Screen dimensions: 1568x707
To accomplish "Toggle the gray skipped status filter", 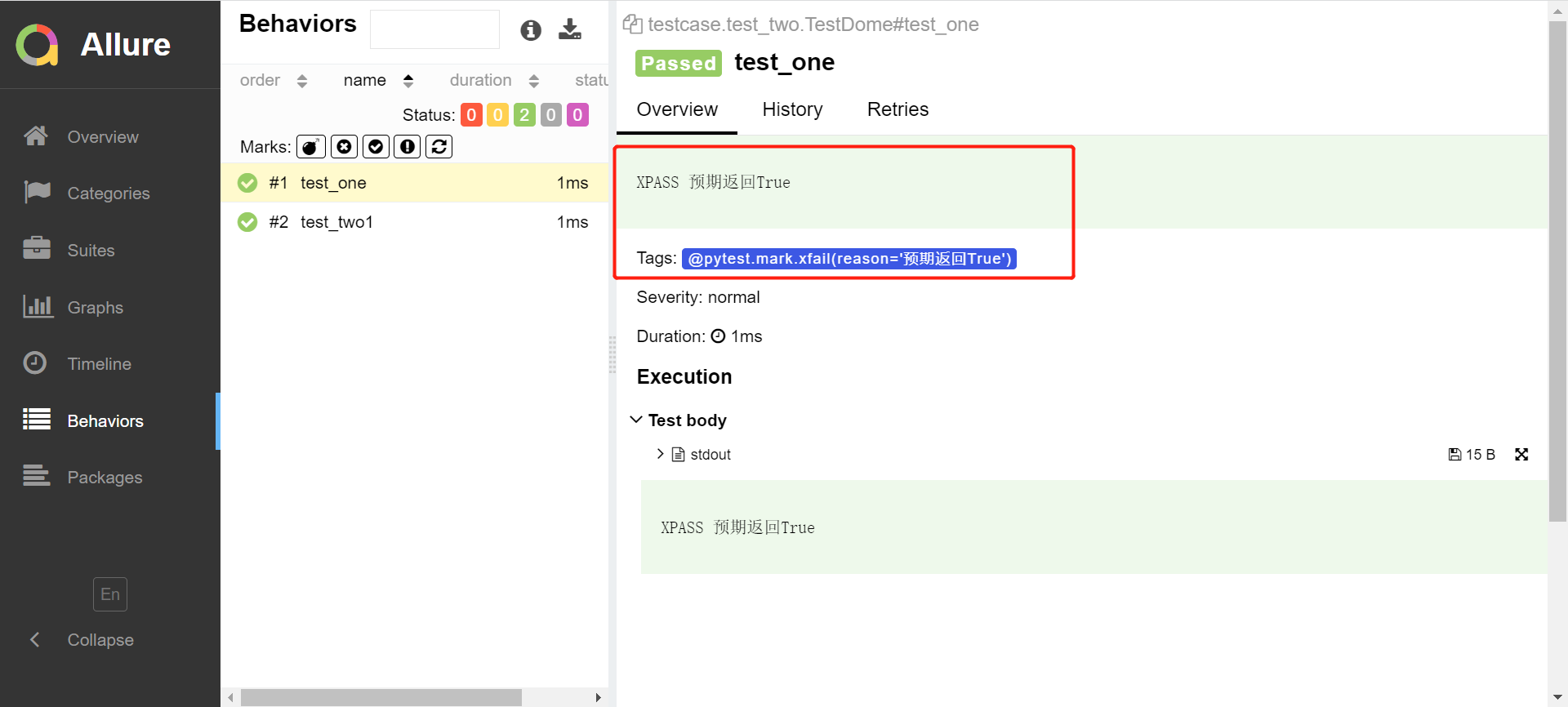I will click(551, 115).
